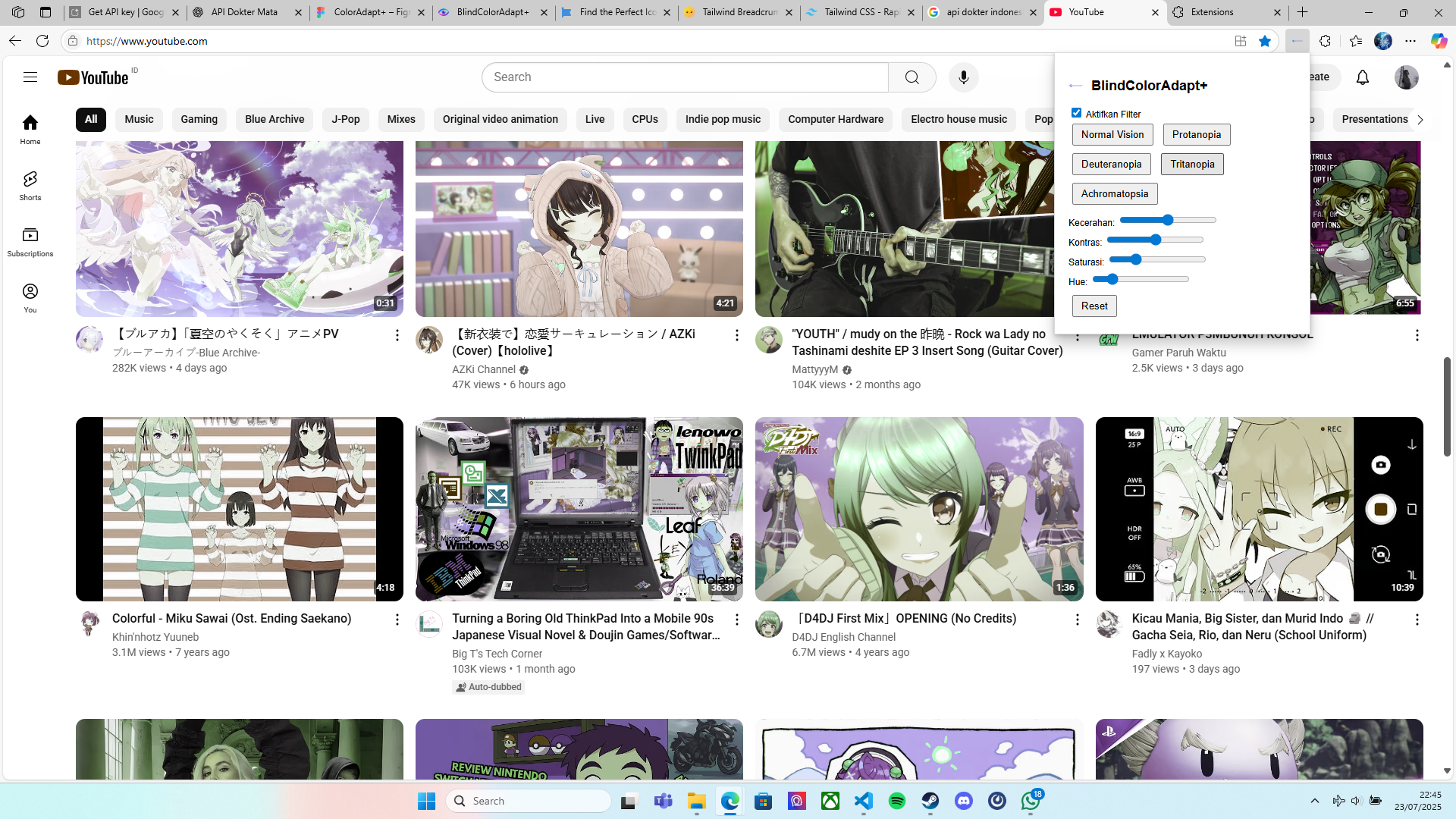Image resolution: width=1456 pixels, height=819 pixels.
Task: Open File Explorer from the taskbar
Action: click(697, 801)
